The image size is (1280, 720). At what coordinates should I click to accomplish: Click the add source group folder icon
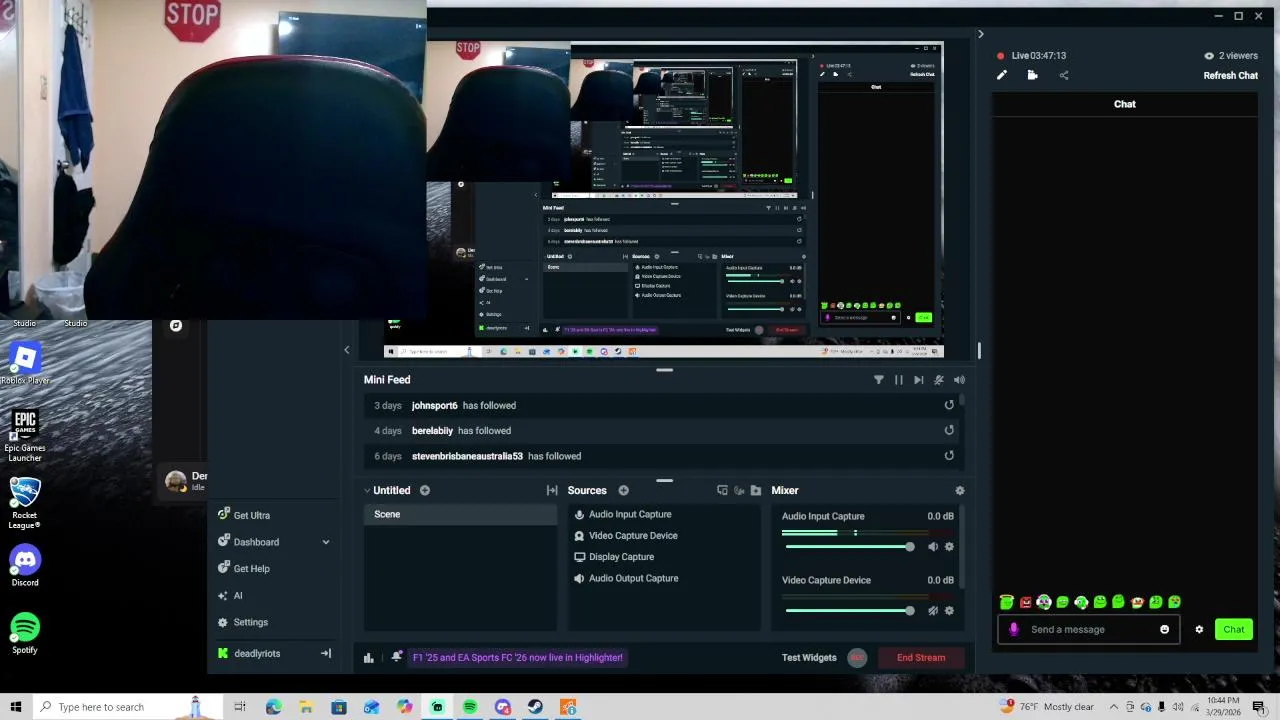point(755,491)
